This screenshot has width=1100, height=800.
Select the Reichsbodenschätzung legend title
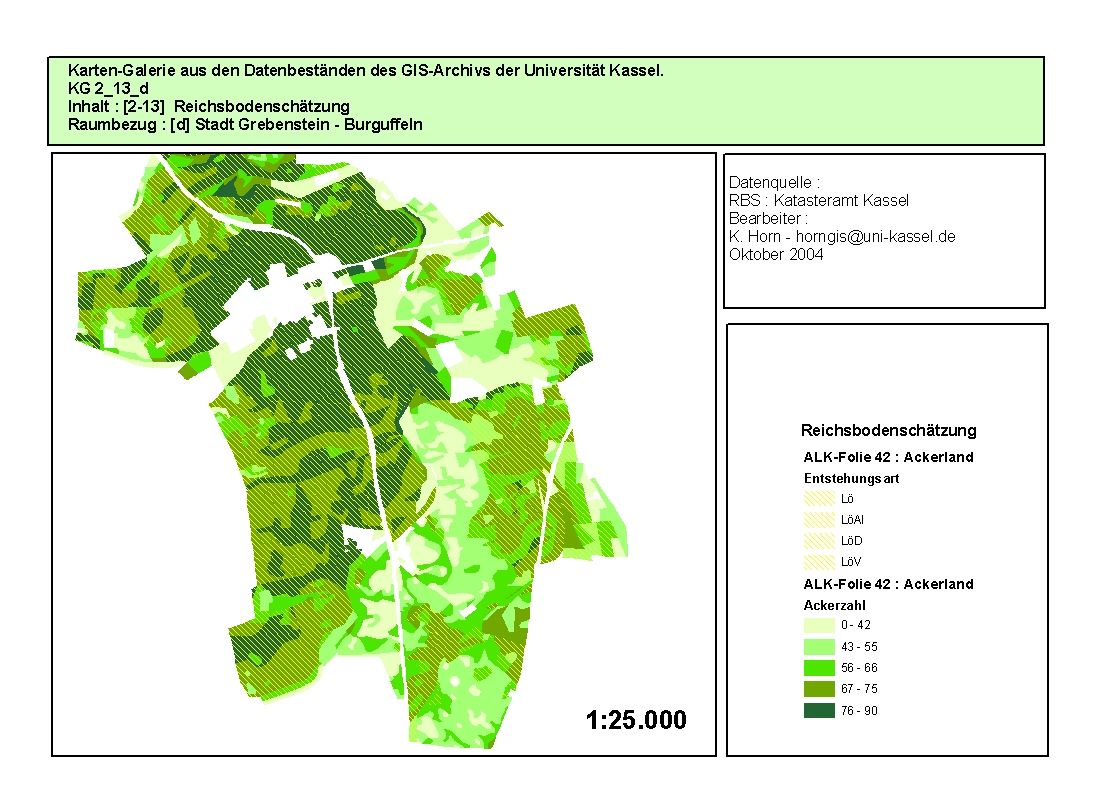pyautogui.click(x=888, y=431)
